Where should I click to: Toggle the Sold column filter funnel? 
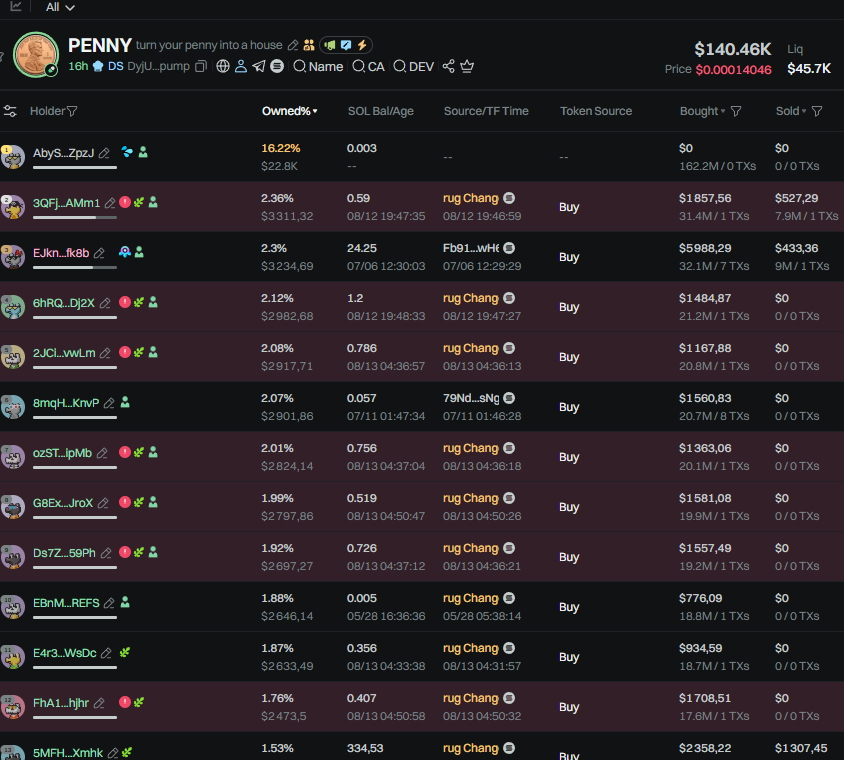[x=817, y=111]
